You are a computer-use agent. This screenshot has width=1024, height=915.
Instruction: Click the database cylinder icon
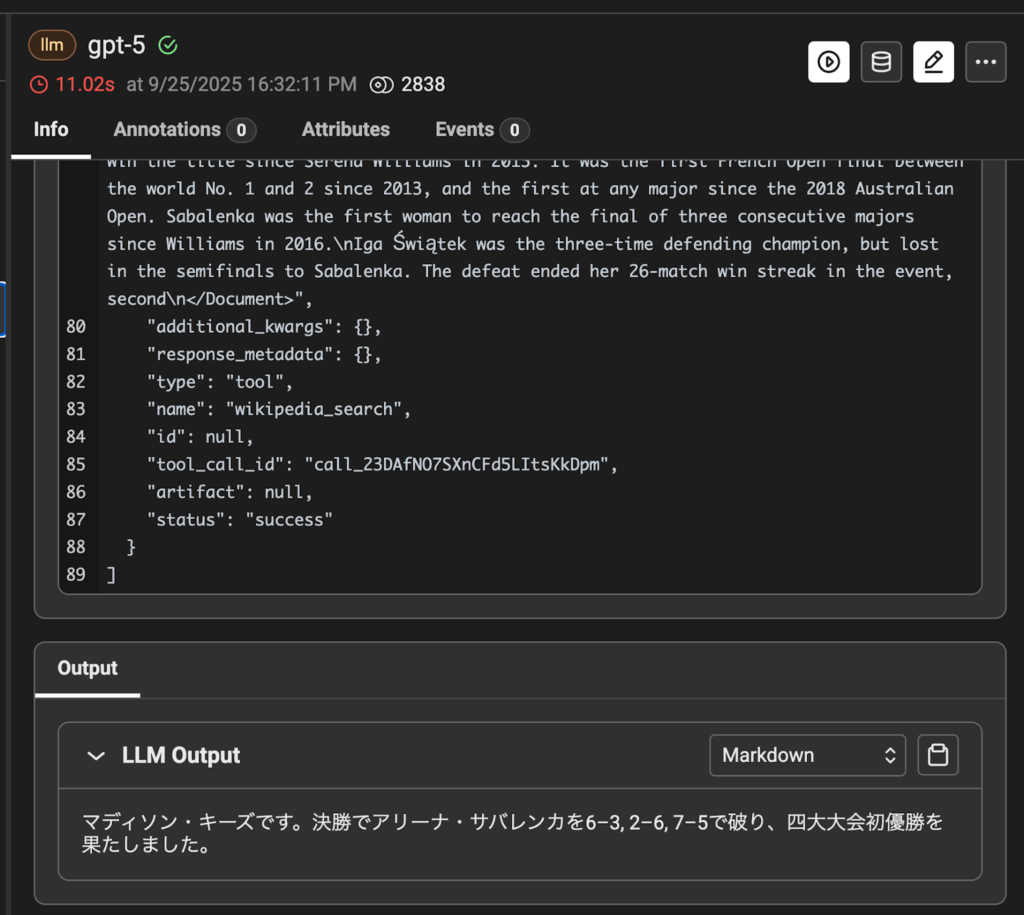tap(881, 62)
